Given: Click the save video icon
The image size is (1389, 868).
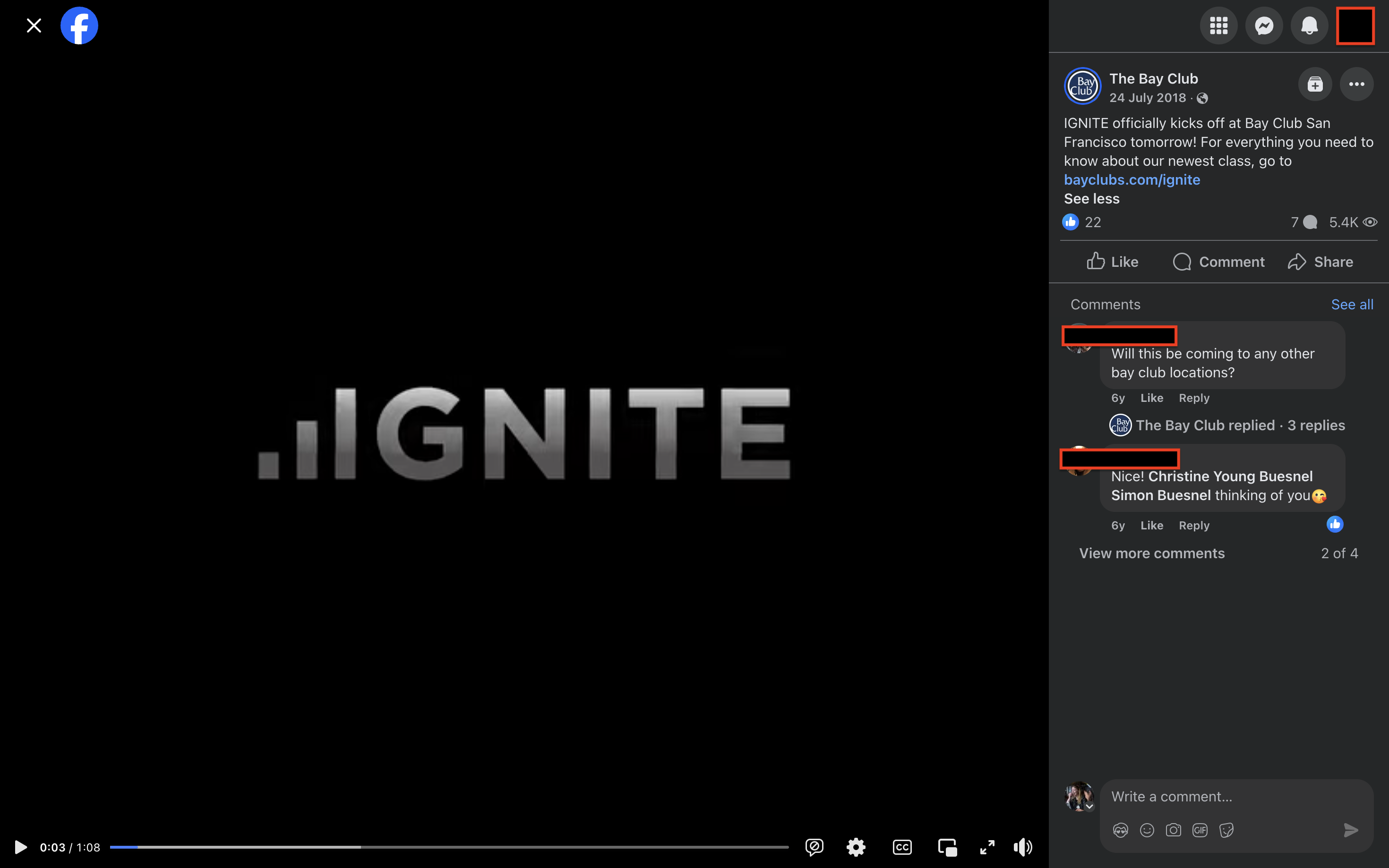Looking at the screenshot, I should click(x=1315, y=85).
